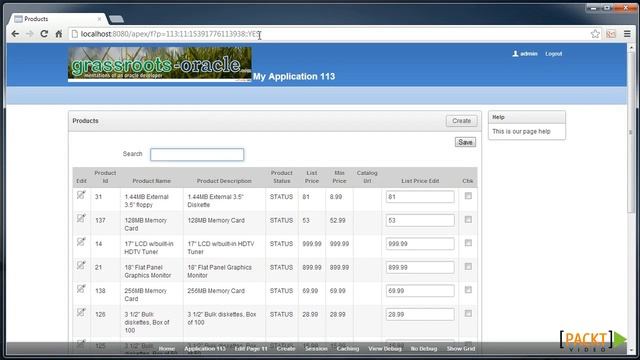The width and height of the screenshot is (640, 360).
Task: Select the Products browser tab
Action: coord(57,19)
